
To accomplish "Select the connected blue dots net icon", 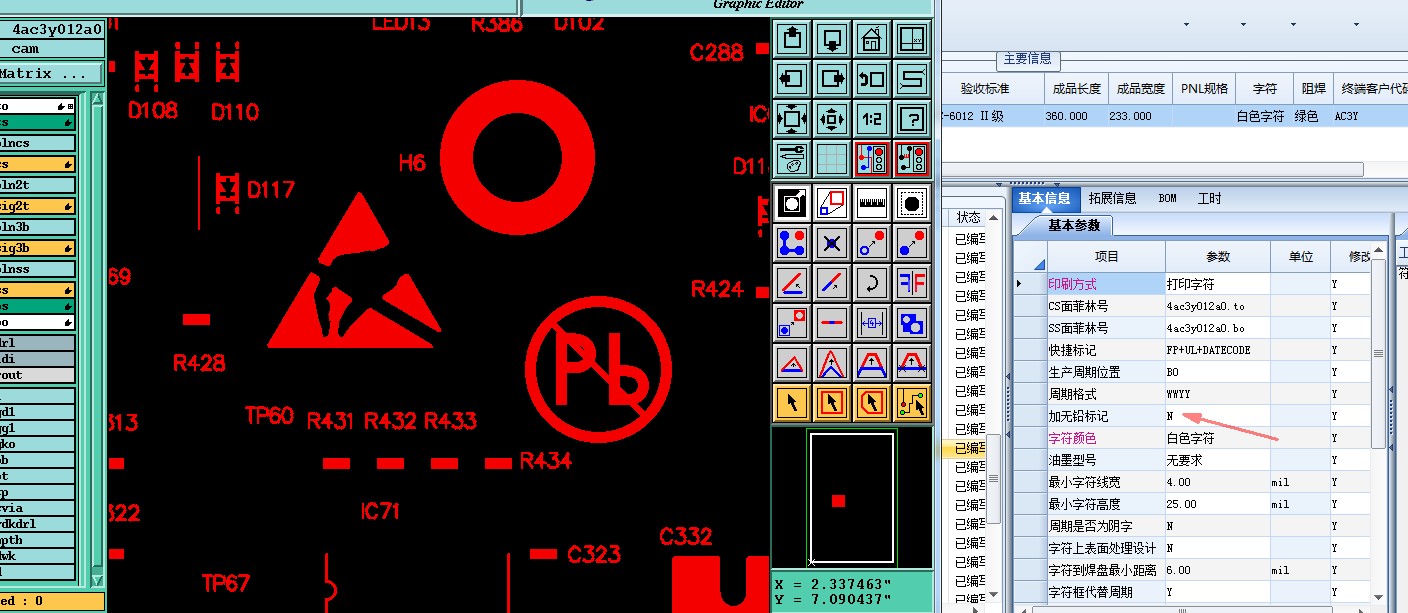I will (792, 243).
